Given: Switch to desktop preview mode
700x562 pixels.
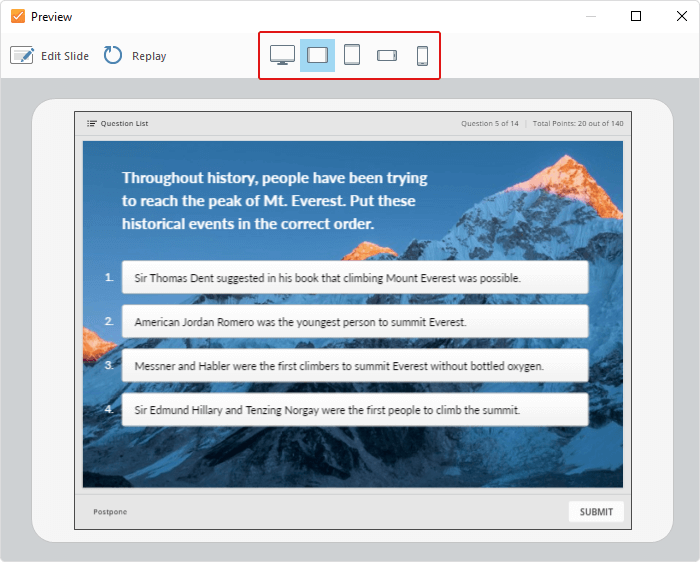Looking at the screenshot, I should [282, 55].
